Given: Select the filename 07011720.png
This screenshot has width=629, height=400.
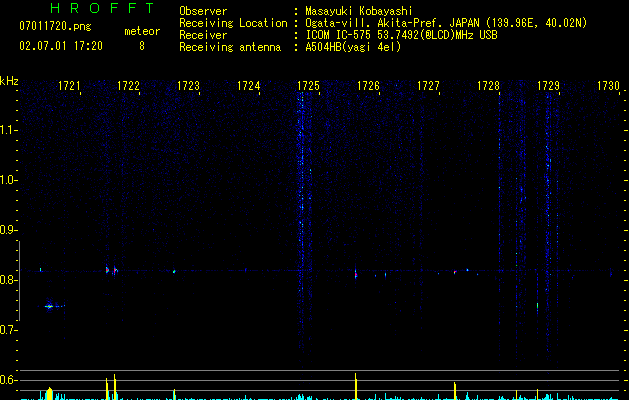Looking at the screenshot, I should pos(55,26).
